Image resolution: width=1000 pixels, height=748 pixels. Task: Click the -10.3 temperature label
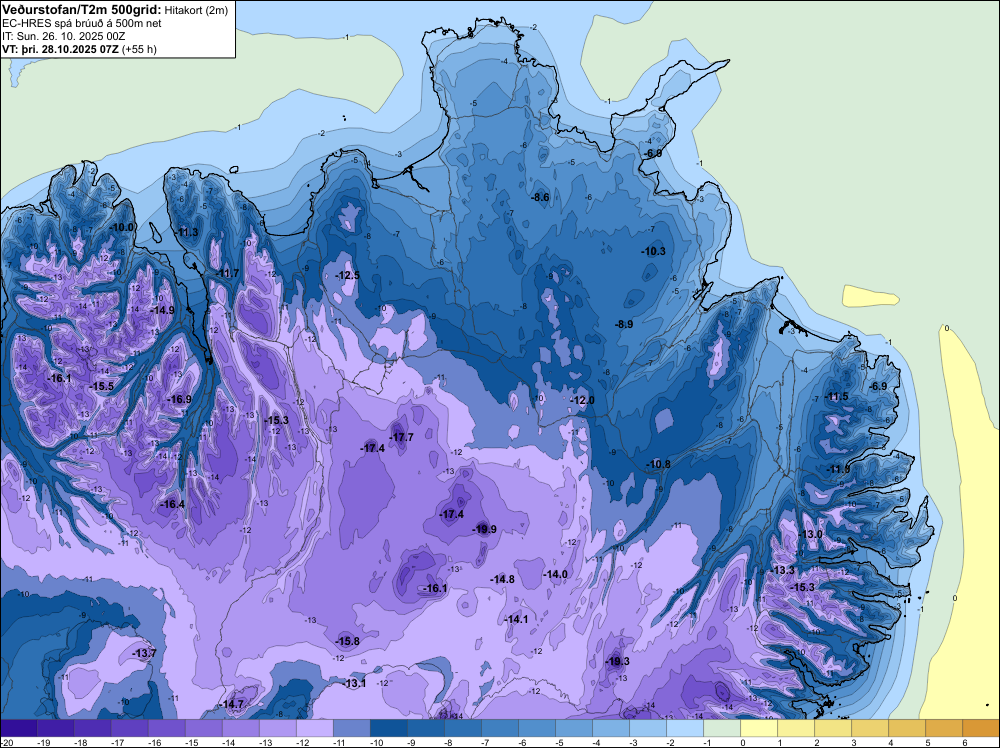654,251
